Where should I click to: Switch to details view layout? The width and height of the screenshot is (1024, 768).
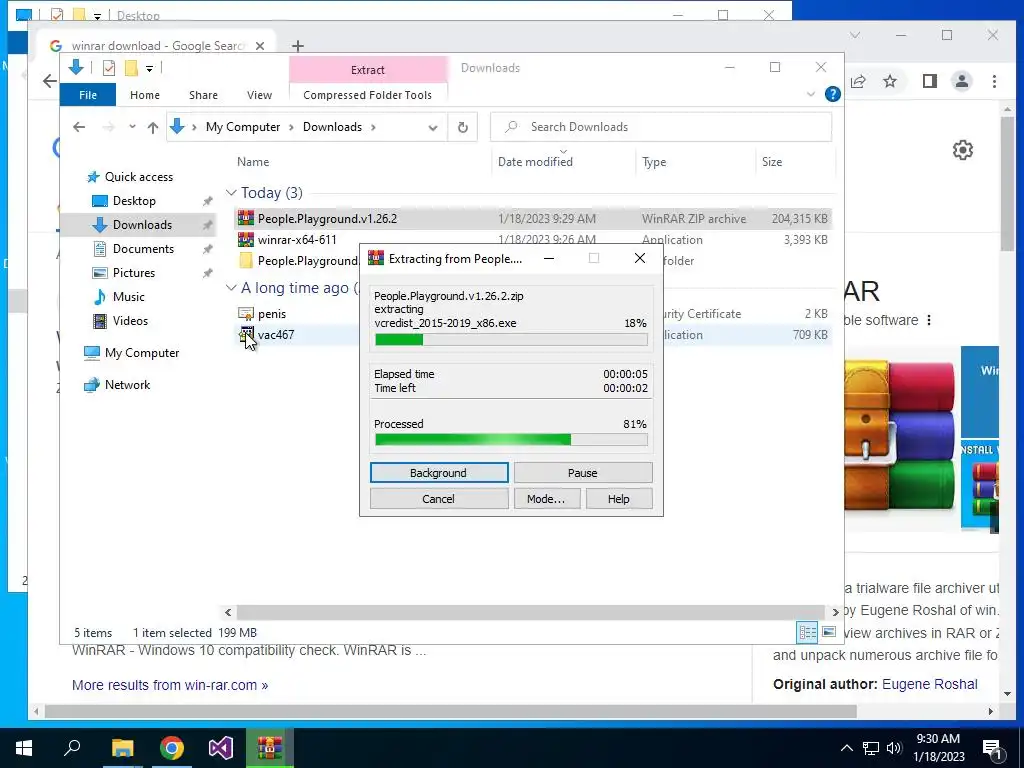click(807, 632)
